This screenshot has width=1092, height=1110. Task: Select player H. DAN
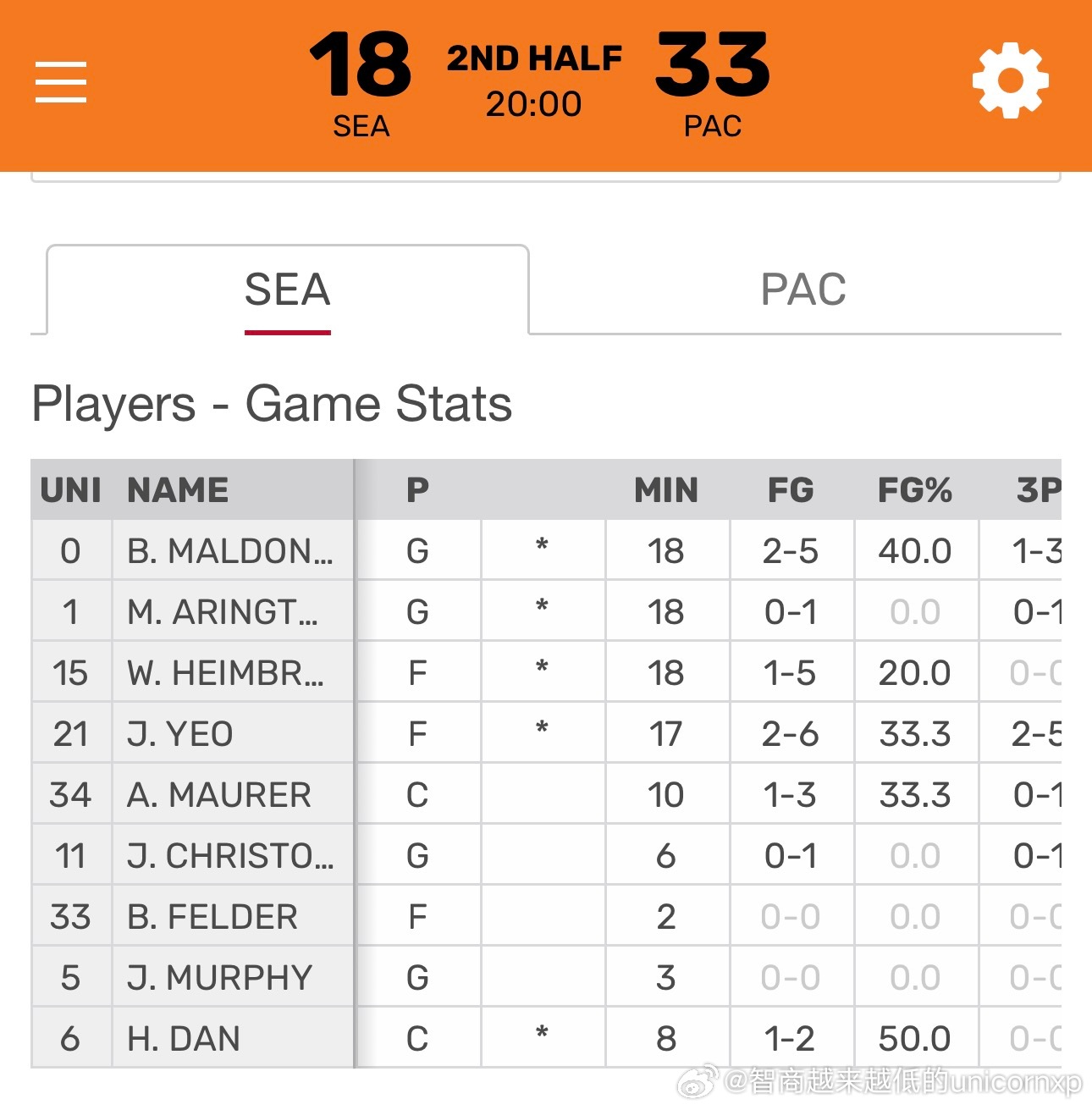coord(184,1039)
